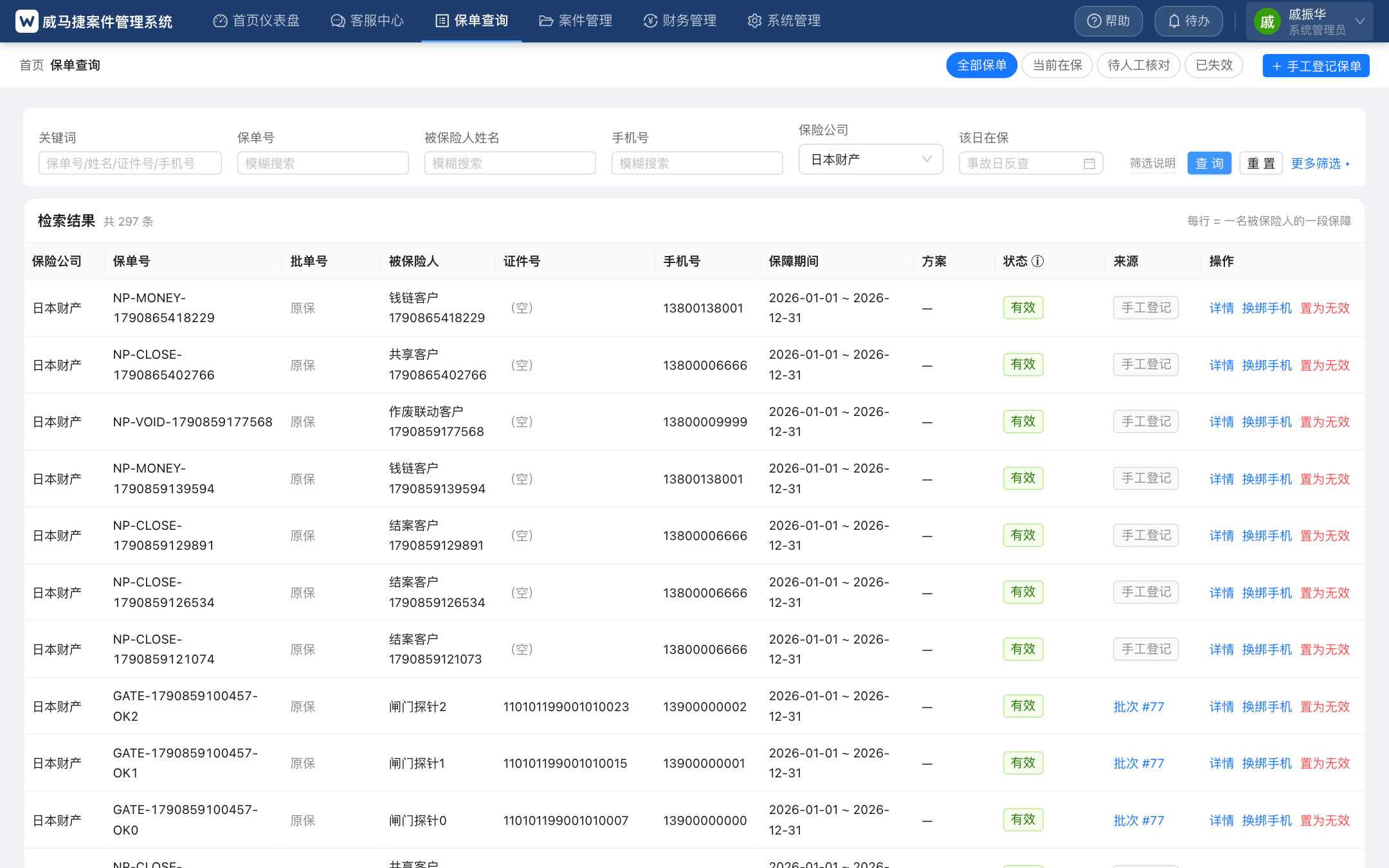
Task: Open 详情 for policy NP-MONEY-1790865418229
Action: tap(1221, 308)
